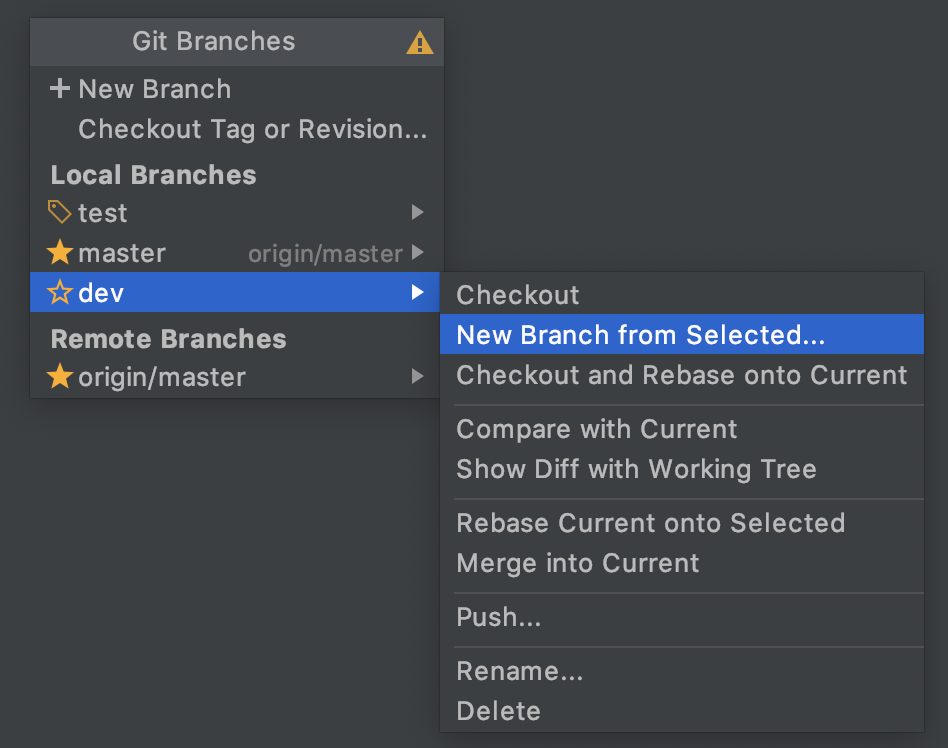The image size is (948, 748).
Task: Expand submenu arrow for master branch
Action: tap(417, 252)
